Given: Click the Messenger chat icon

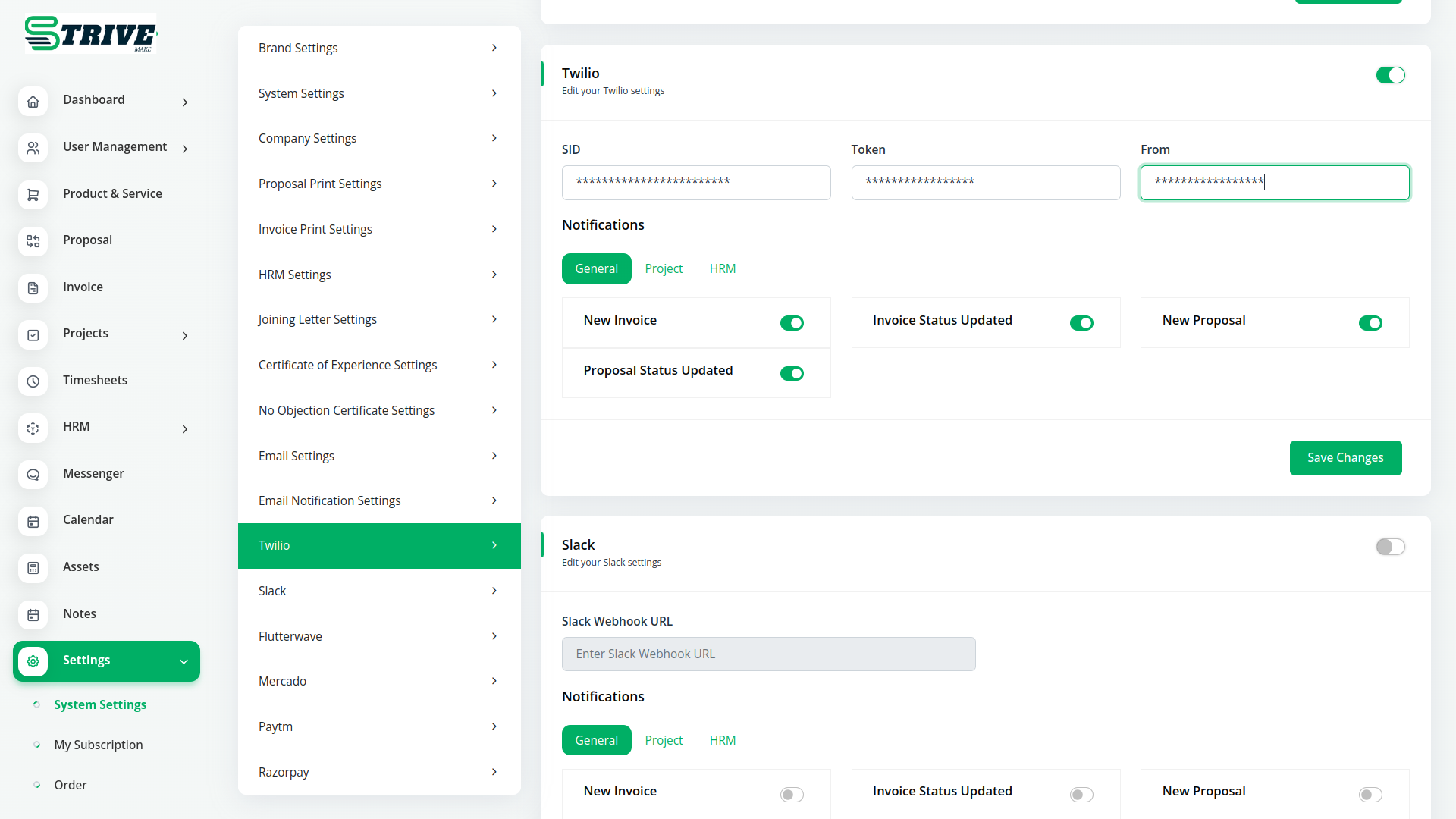Looking at the screenshot, I should 33,475.
